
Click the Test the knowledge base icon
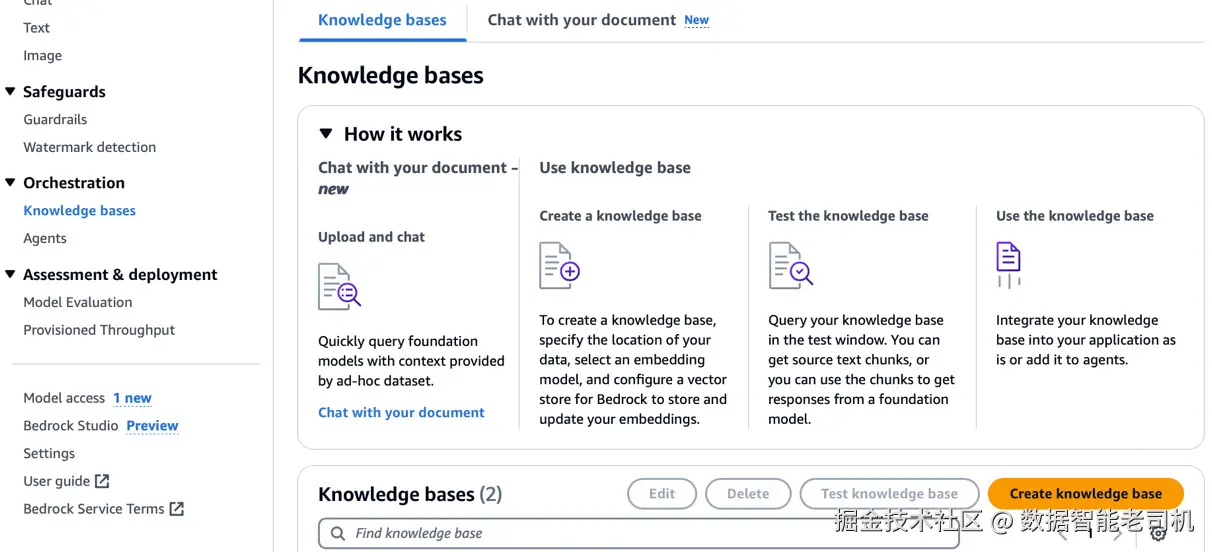[790, 265]
